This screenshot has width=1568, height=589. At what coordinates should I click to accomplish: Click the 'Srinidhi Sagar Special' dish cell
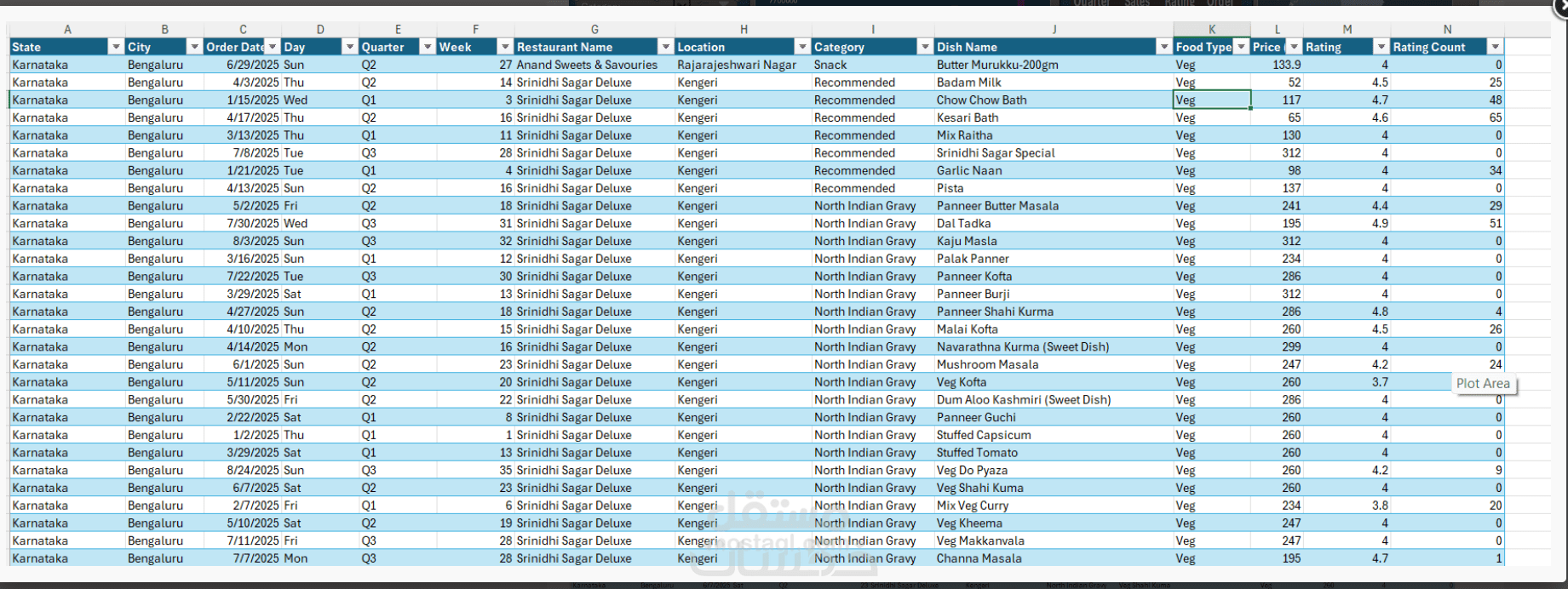click(x=1054, y=153)
